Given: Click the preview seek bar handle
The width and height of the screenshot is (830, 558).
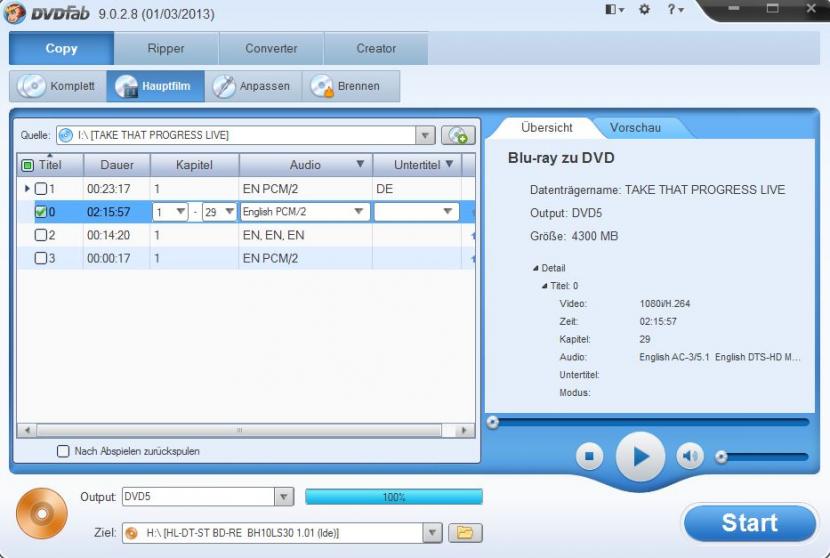Looking at the screenshot, I should point(493,422).
